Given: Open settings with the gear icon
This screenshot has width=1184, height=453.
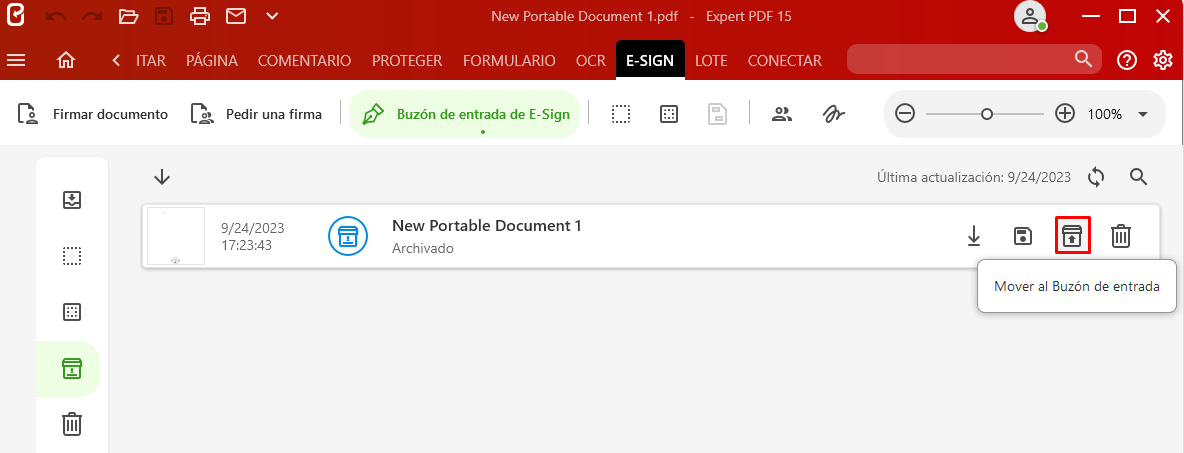Looking at the screenshot, I should point(1163,60).
